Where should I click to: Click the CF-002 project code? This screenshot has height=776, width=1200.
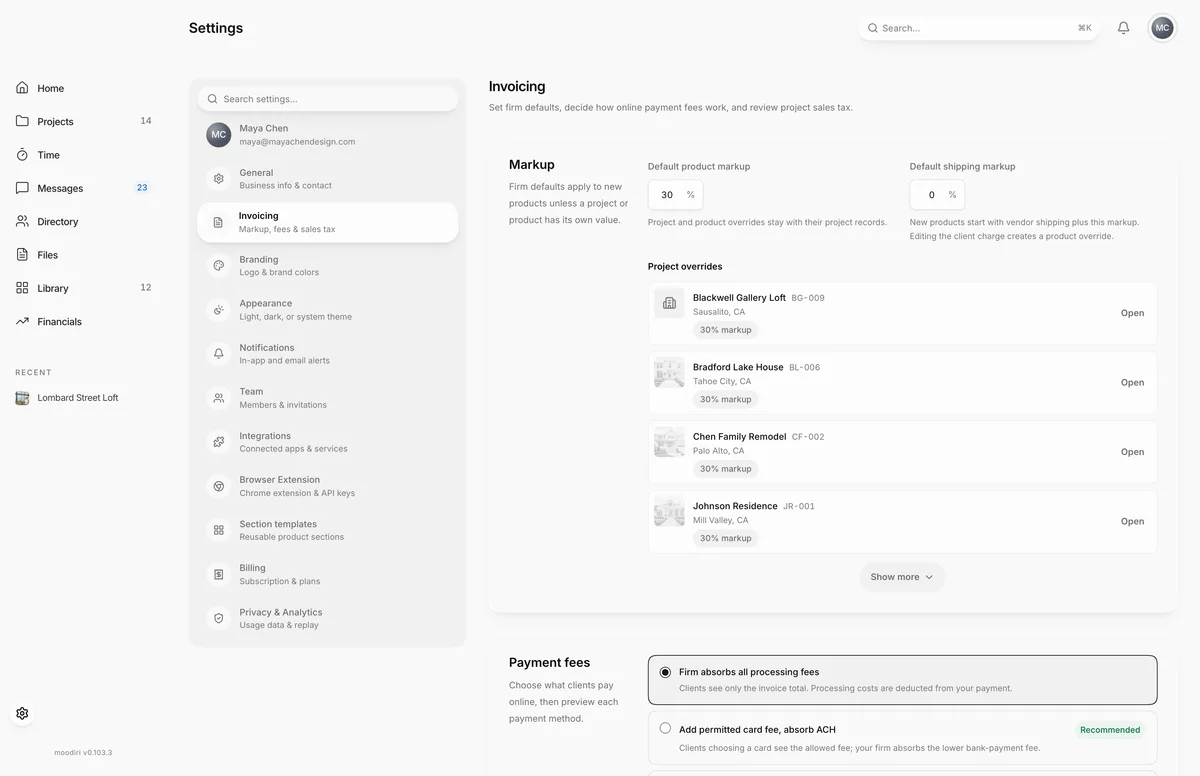(808, 437)
